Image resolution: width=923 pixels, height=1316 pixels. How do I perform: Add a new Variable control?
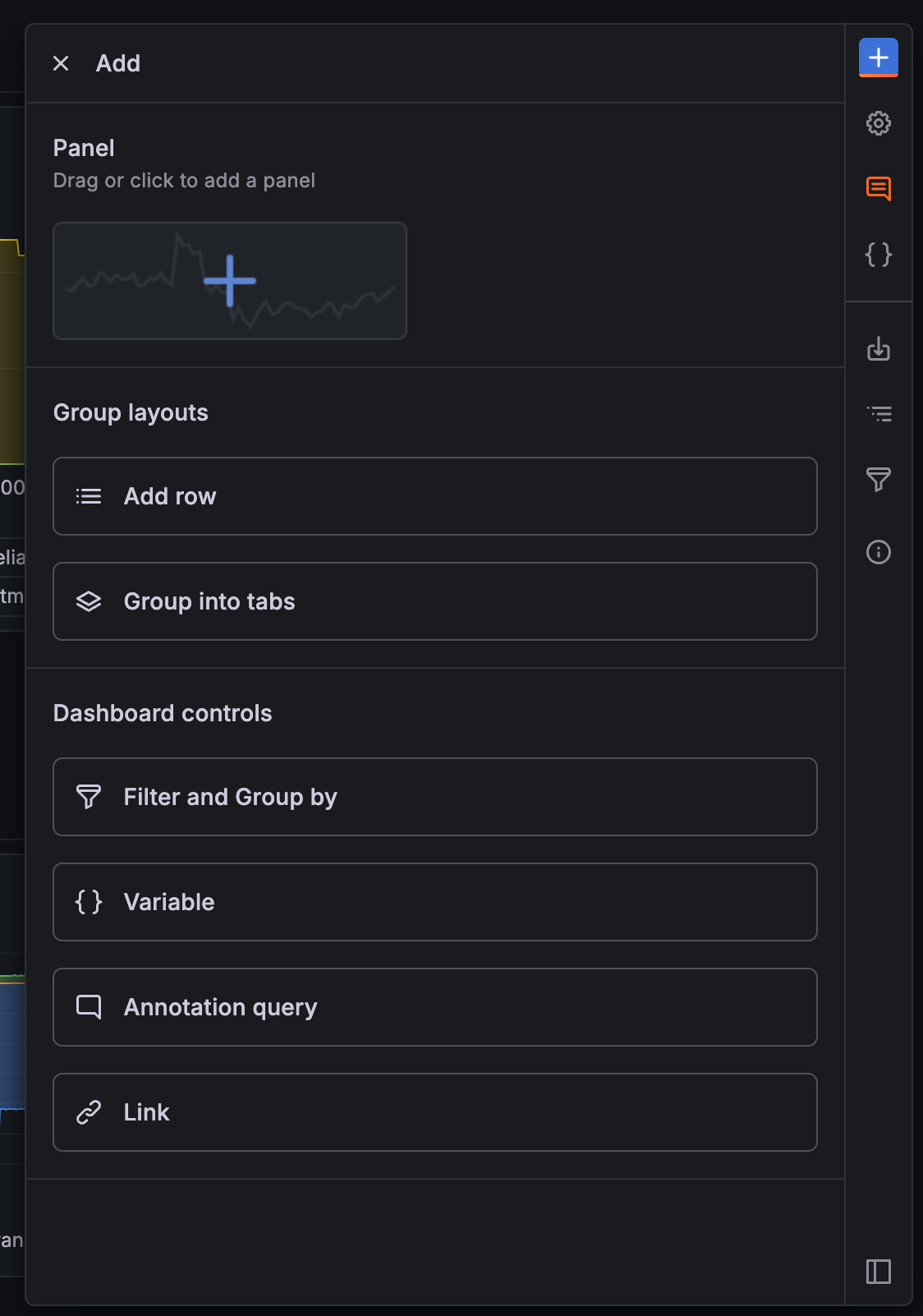pyautogui.click(x=434, y=902)
